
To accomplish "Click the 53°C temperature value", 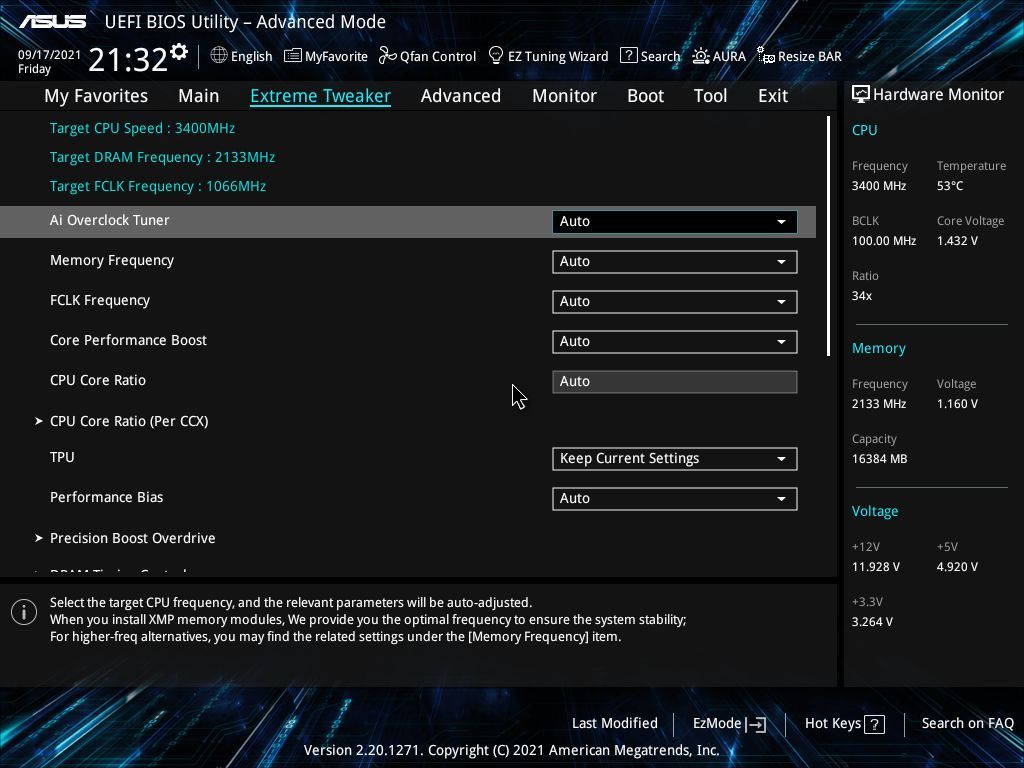I will point(950,186).
